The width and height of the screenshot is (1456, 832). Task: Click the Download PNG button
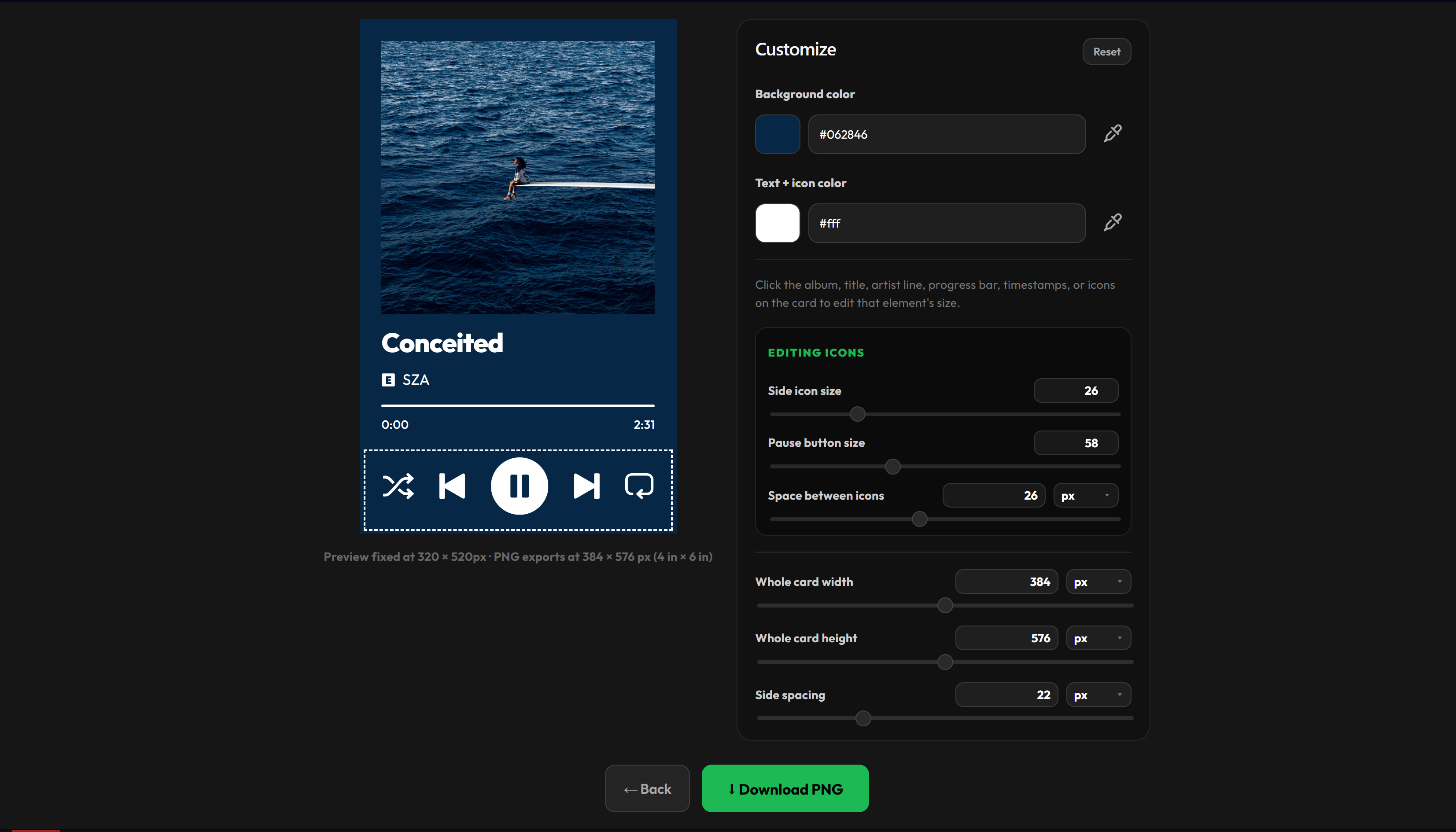[785, 788]
